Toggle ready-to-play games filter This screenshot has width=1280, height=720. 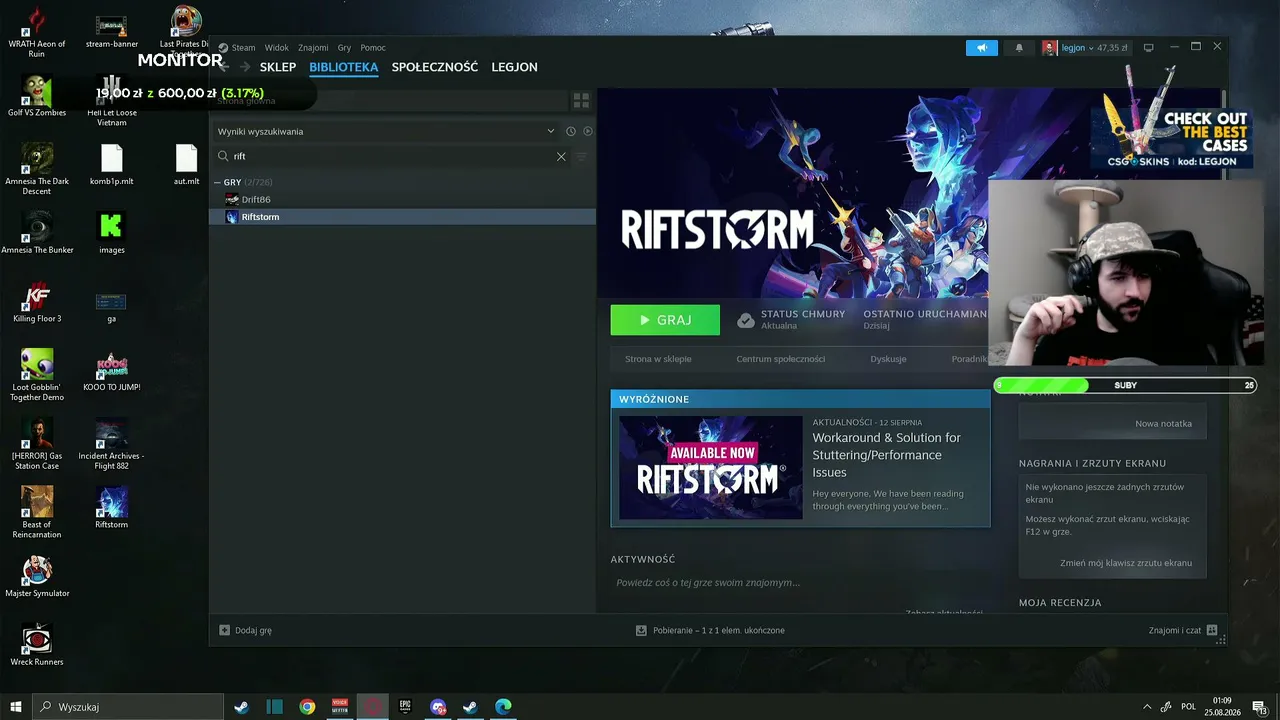point(588,131)
